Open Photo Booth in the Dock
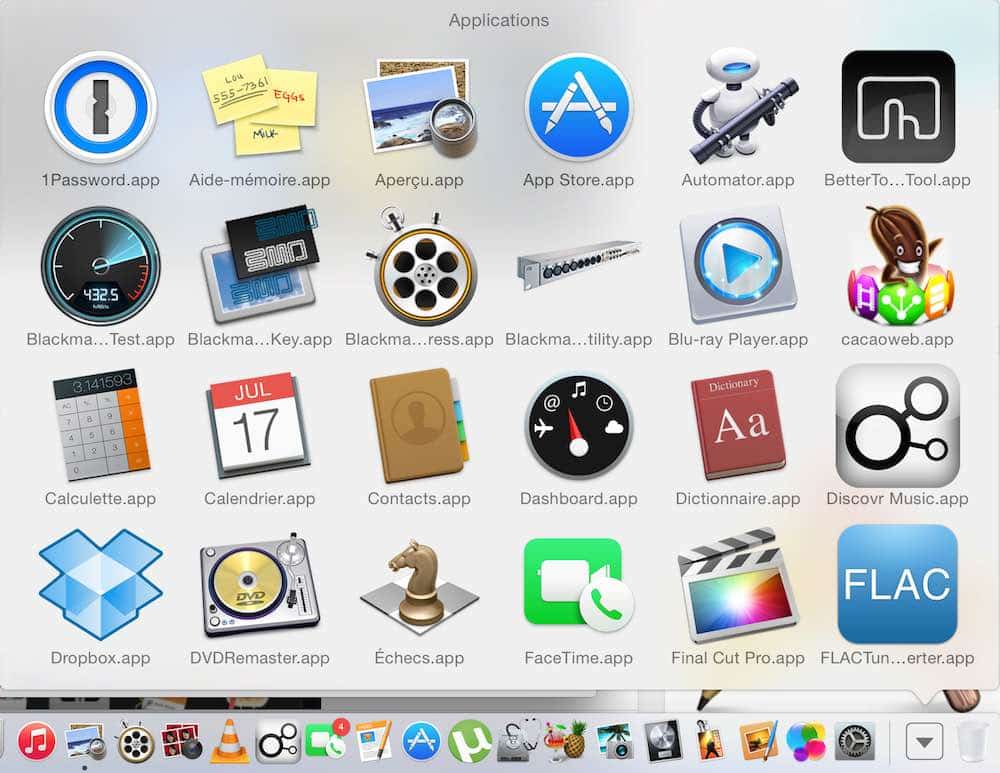The image size is (1000, 773). click(182, 742)
